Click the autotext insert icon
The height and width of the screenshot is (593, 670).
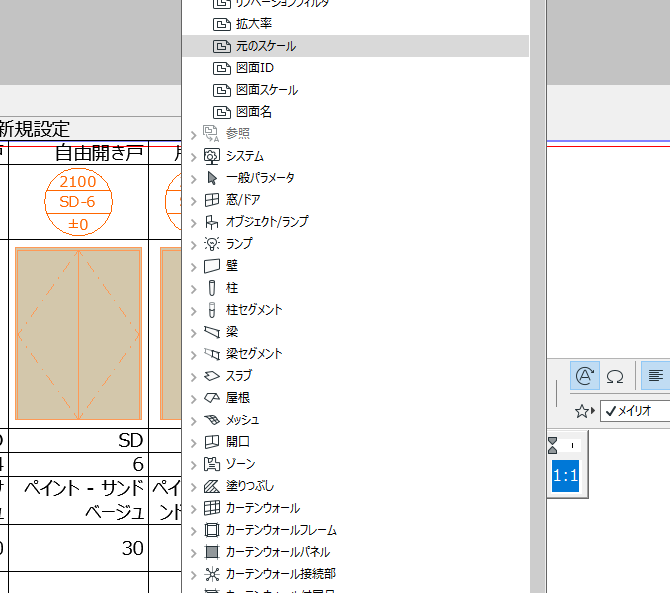(585, 376)
